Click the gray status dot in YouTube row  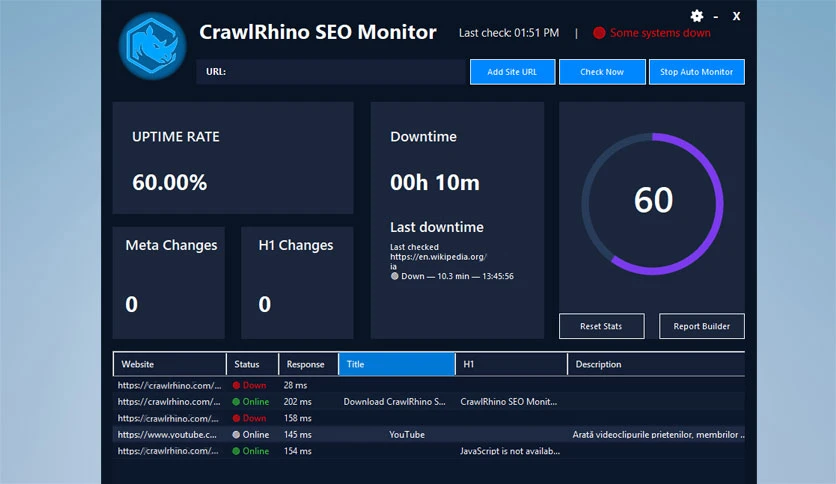tap(236, 434)
